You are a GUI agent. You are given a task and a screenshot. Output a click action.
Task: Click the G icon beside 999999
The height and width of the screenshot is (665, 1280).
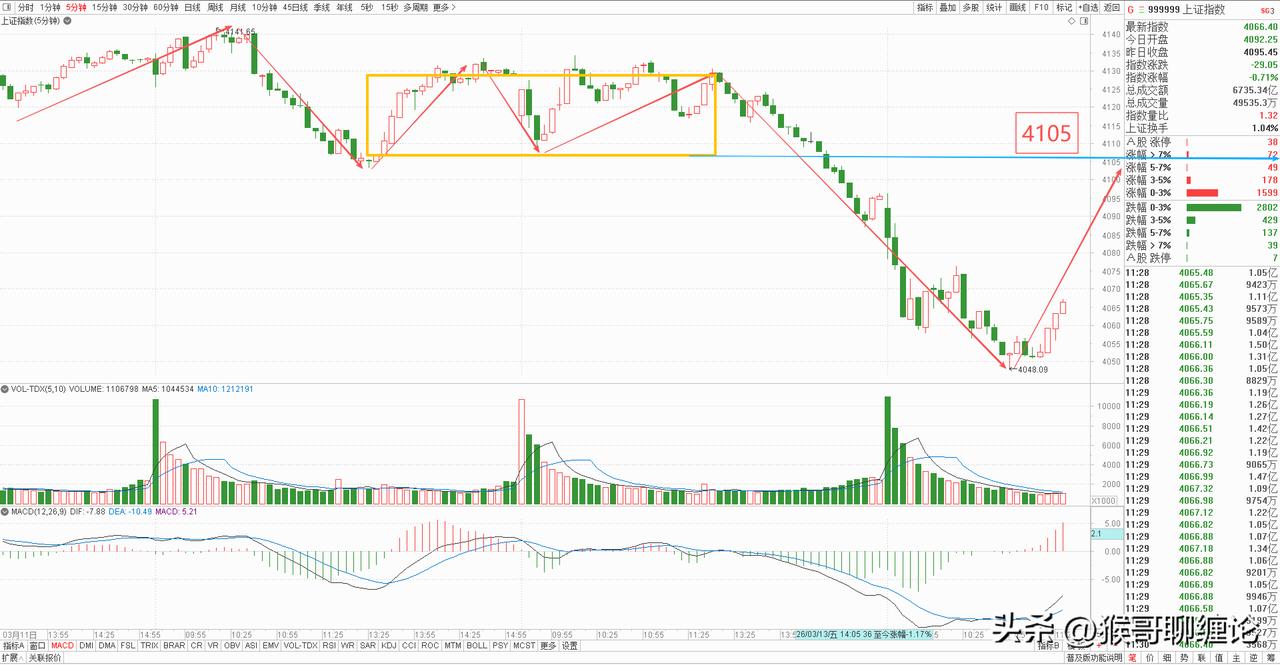tap(1131, 9)
